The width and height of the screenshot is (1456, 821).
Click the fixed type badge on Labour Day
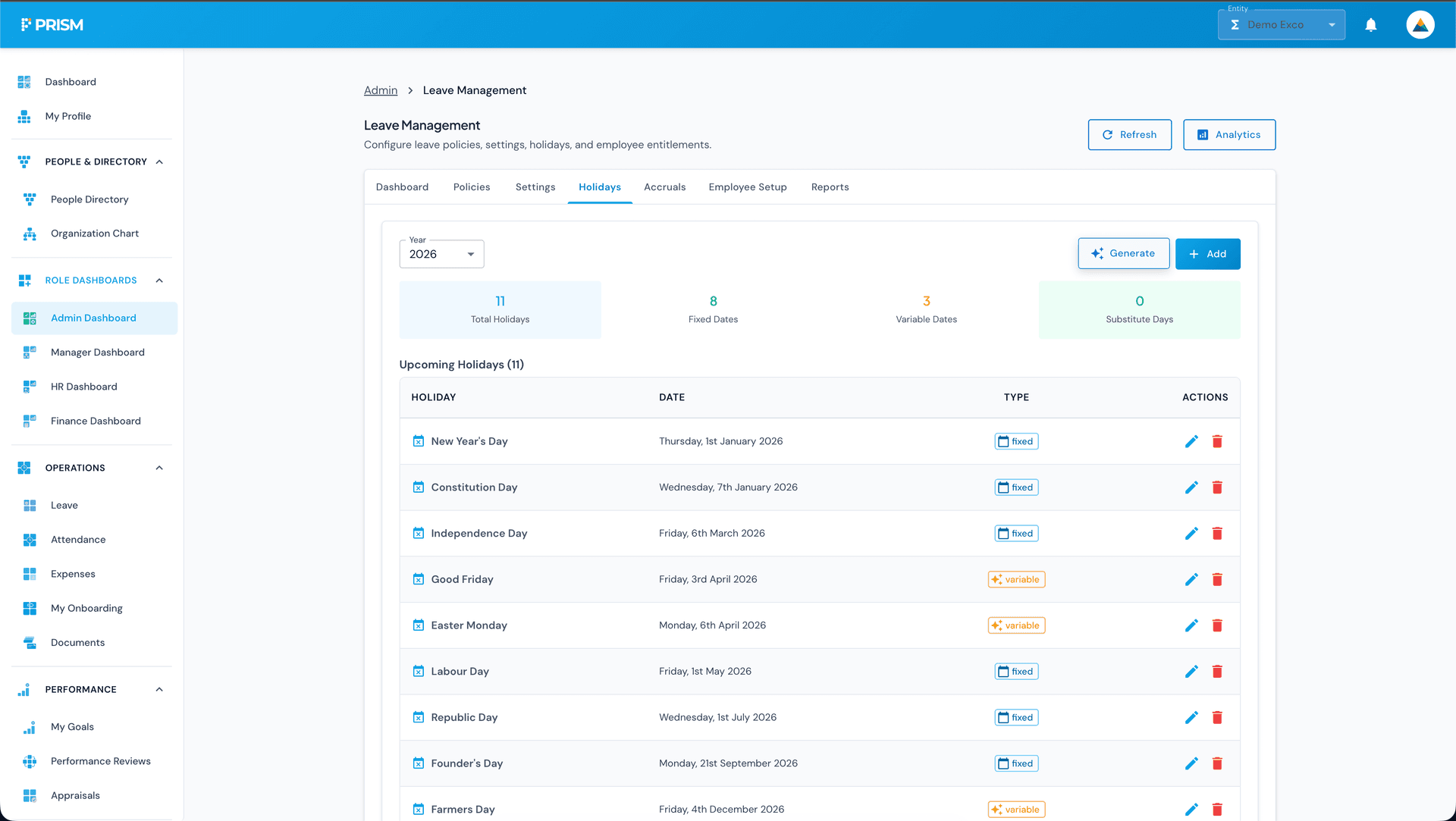coord(1016,671)
